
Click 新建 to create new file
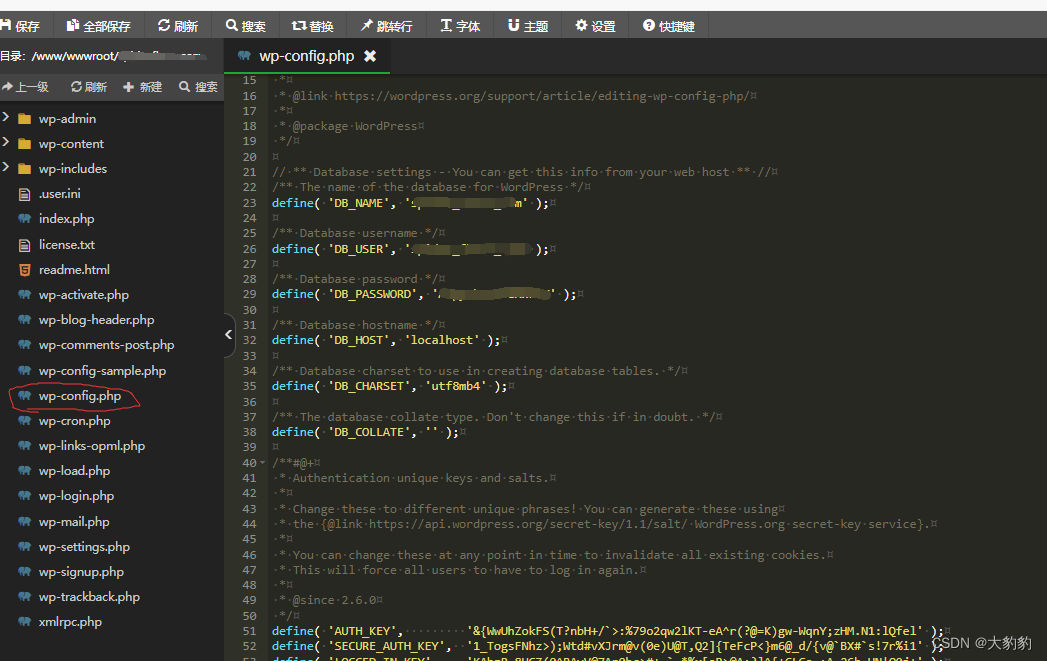pos(142,87)
